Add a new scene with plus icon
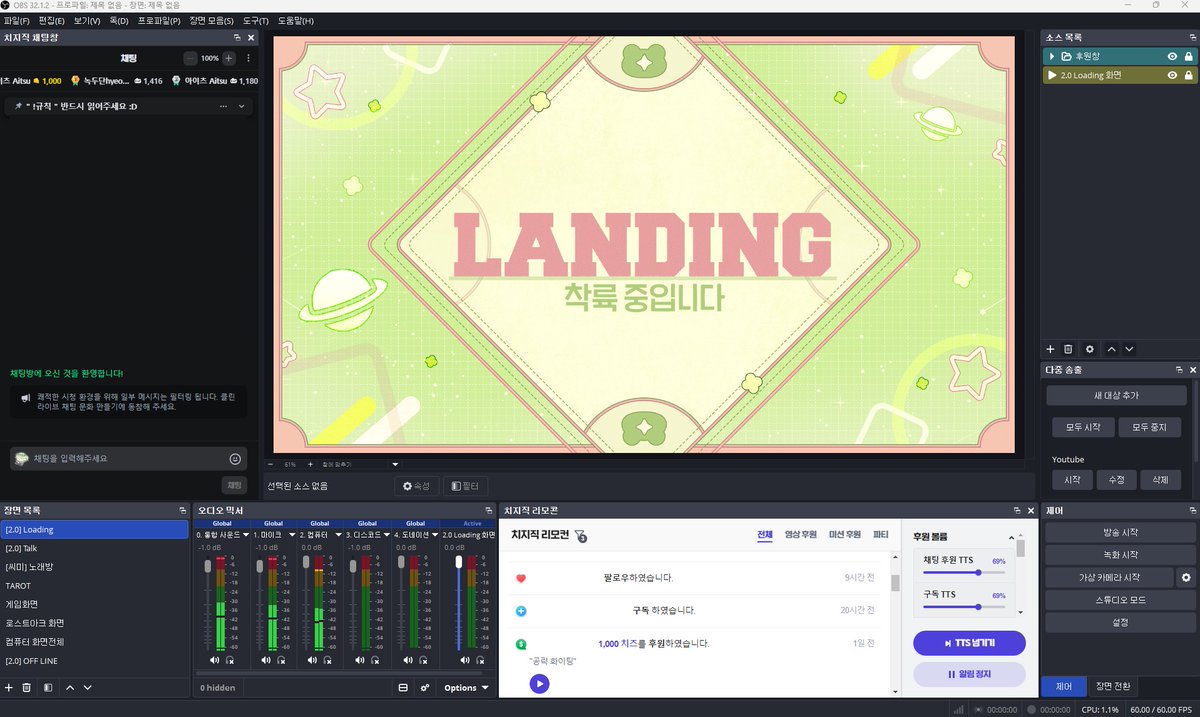Image resolution: width=1200 pixels, height=717 pixels. pos(9,688)
